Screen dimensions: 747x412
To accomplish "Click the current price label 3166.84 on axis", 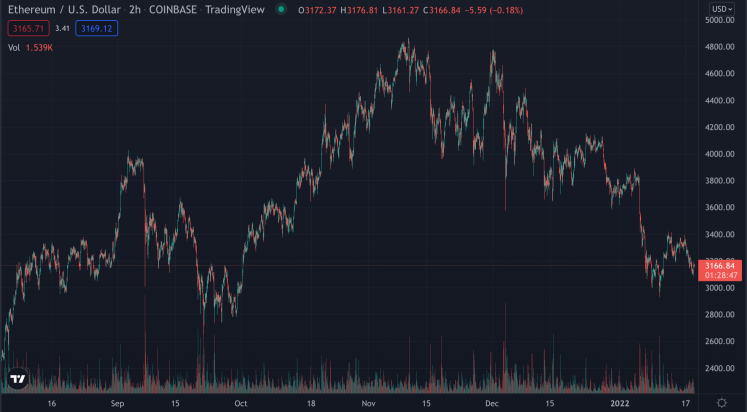I will [720, 266].
